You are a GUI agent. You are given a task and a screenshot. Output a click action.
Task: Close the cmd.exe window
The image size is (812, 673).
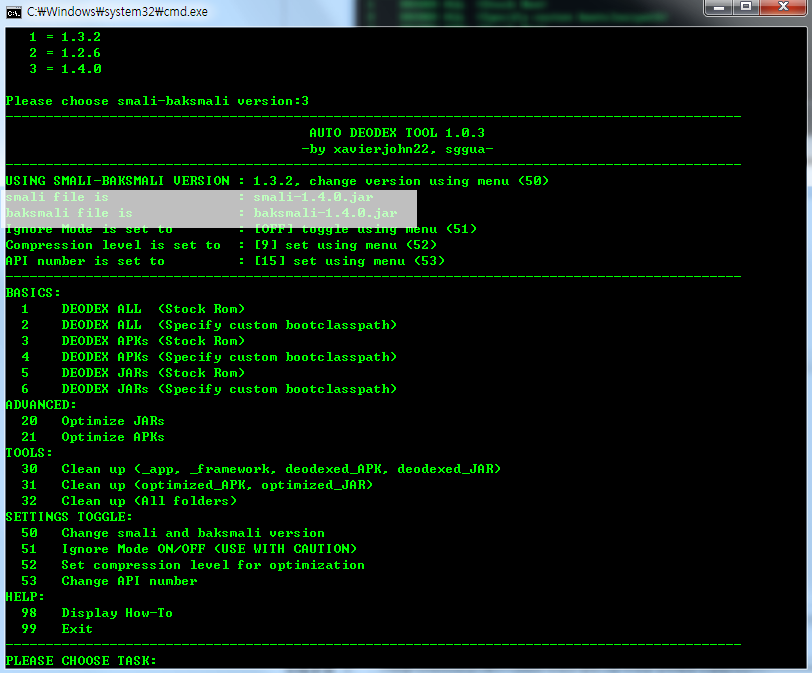[x=782, y=8]
